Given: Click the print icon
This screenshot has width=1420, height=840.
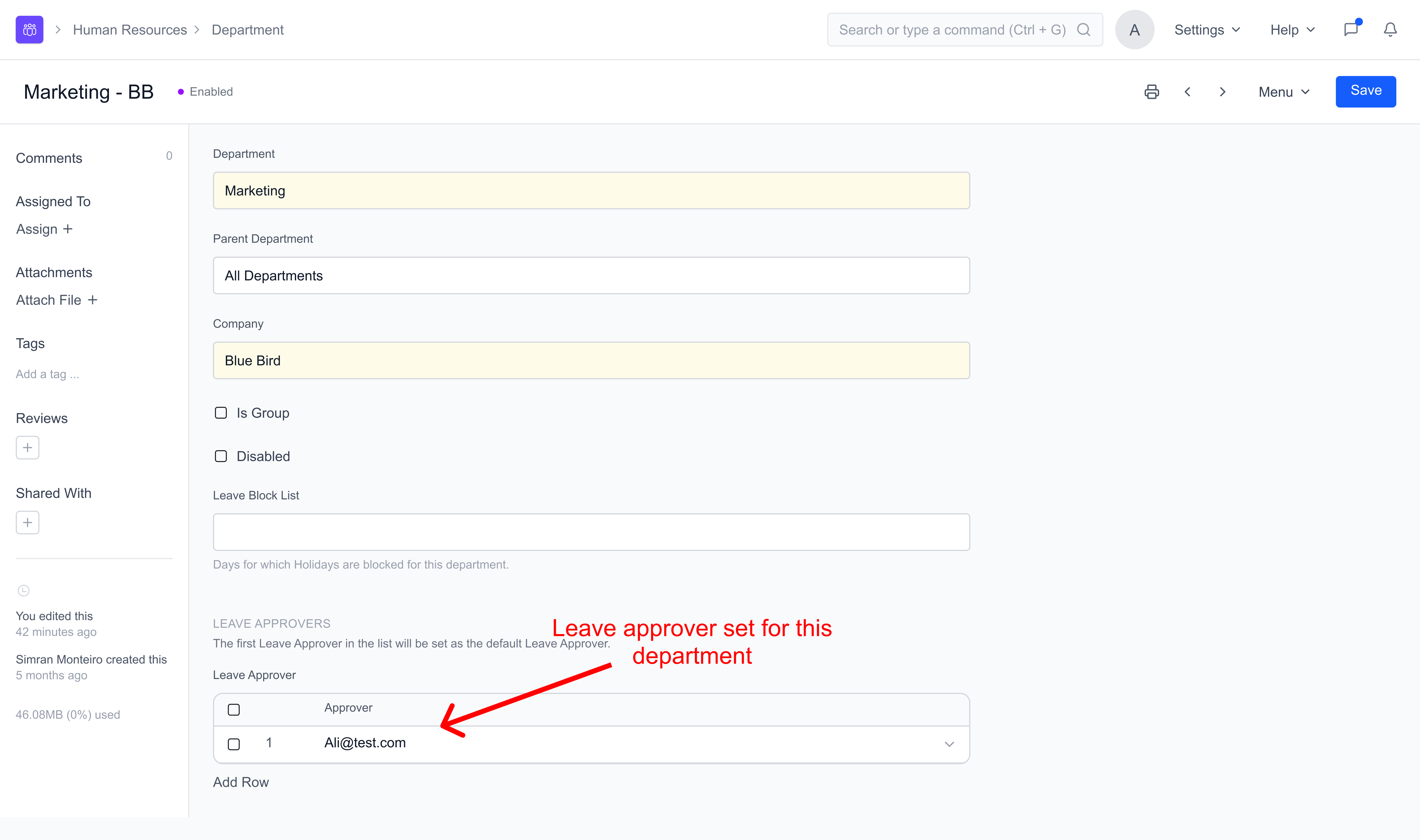Looking at the screenshot, I should 1151,92.
